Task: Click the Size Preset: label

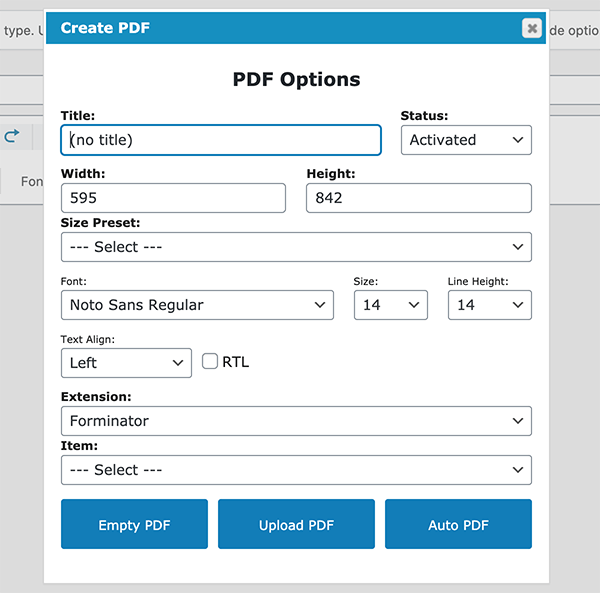Action: coord(100,223)
